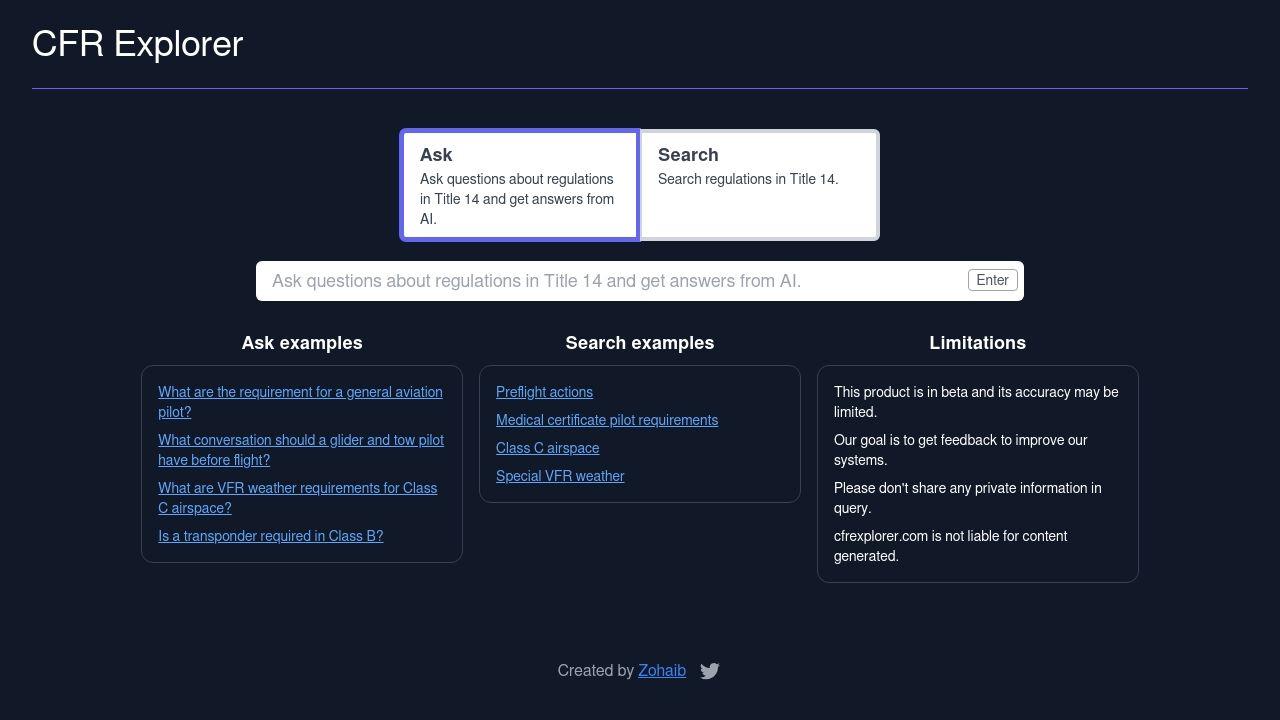Image resolution: width=1280 pixels, height=720 pixels.
Task: Click the CFR Explorer site title
Action: pos(136,44)
